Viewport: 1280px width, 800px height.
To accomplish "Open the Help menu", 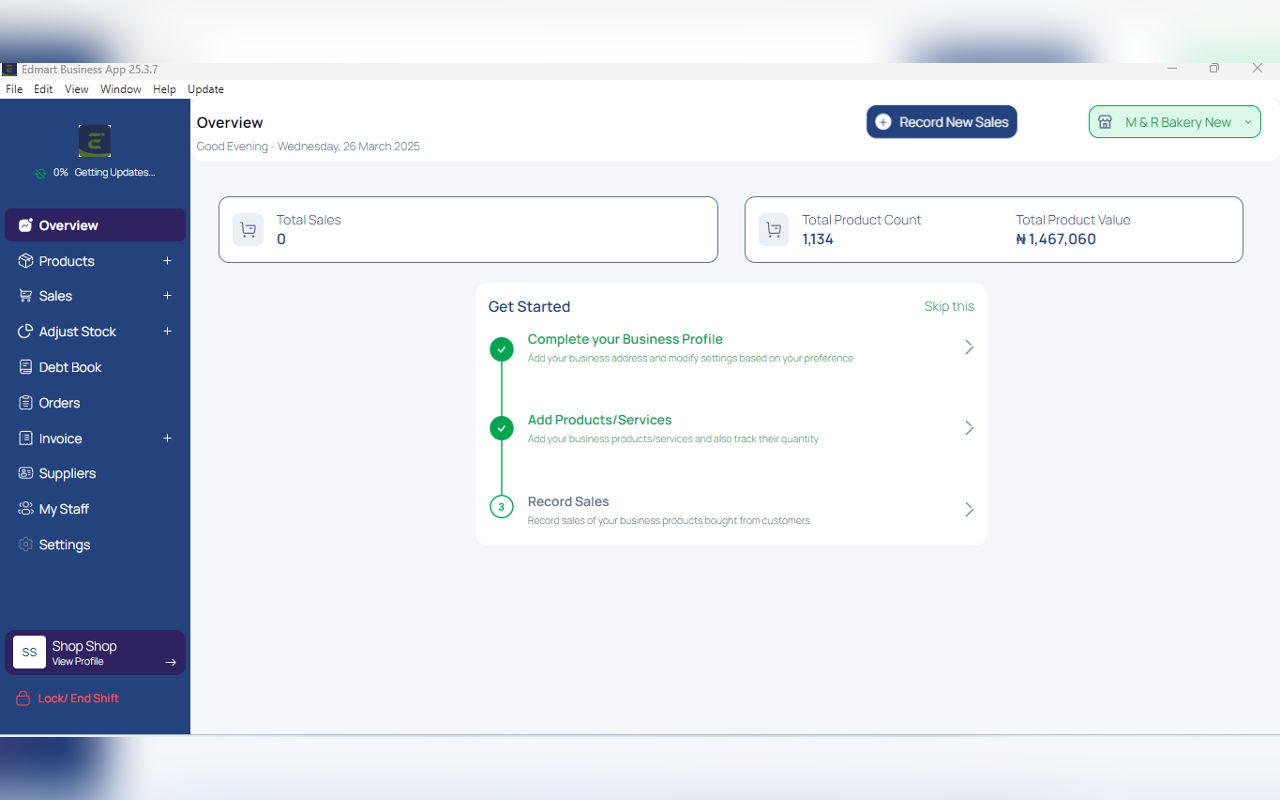I will [164, 89].
